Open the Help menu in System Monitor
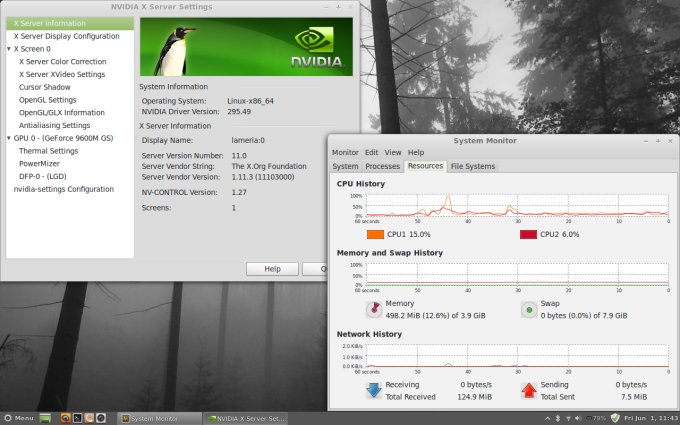Screen dimensions: 680x425 [x=416, y=153]
